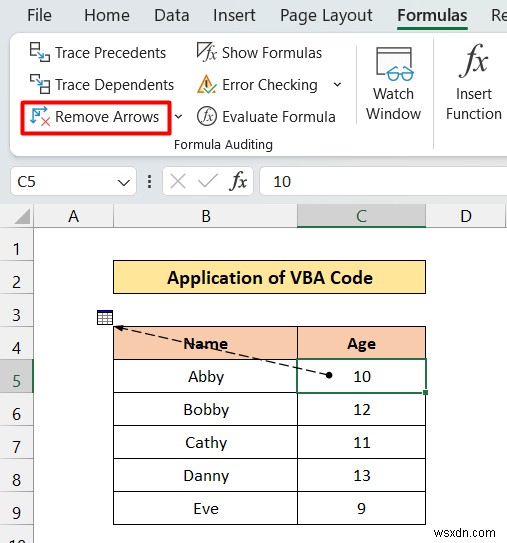The height and width of the screenshot is (543, 507).
Task: Select column B header
Action: [205, 216]
